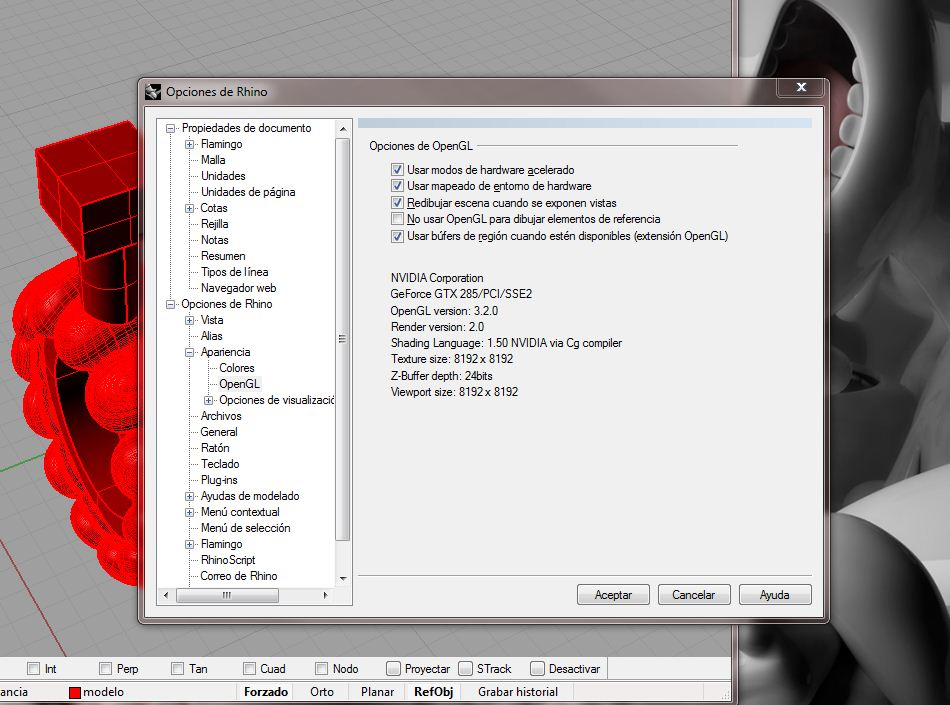
Task: Click the tree's horizontal scrollbar left arrow
Action: pos(166,595)
